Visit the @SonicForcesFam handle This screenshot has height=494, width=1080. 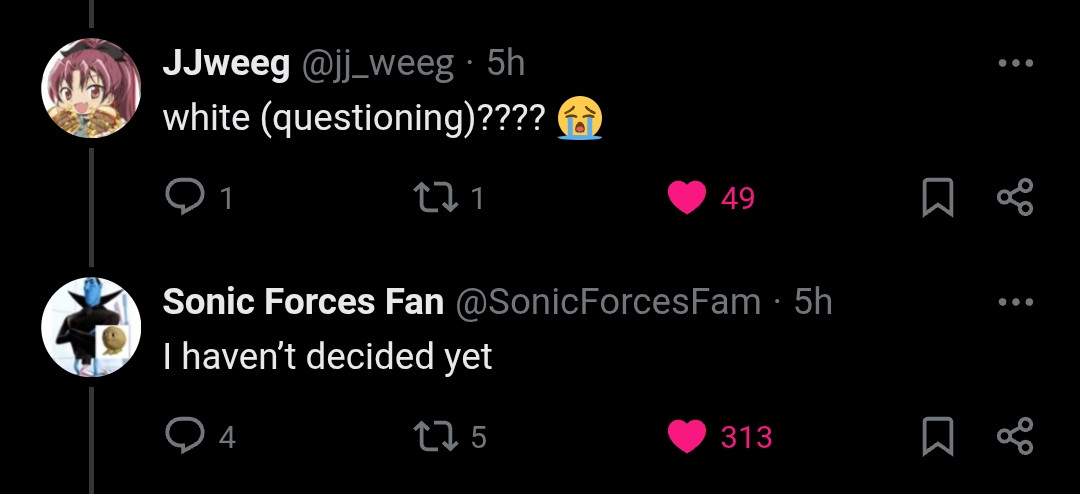click(607, 302)
